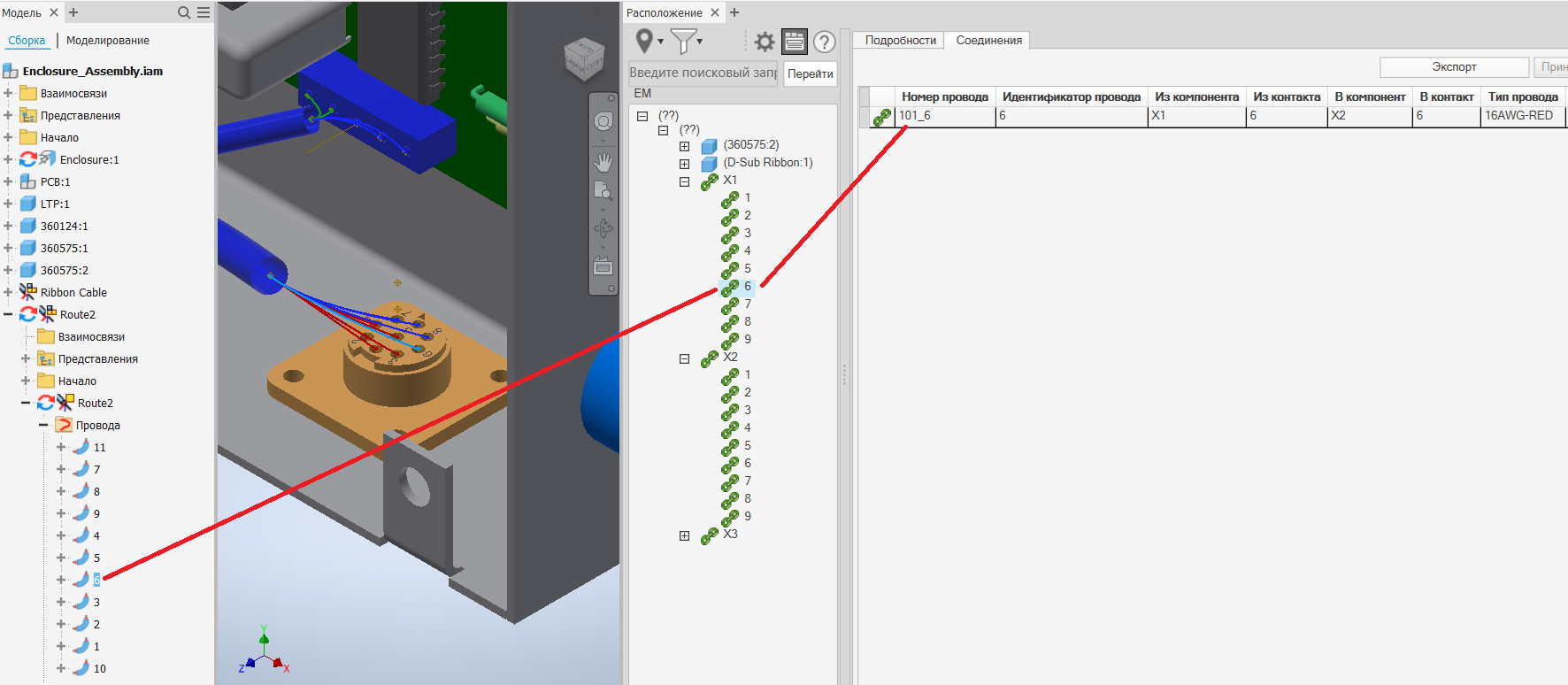
Task: Open the Модель browser hamburger menu
Action: click(204, 12)
